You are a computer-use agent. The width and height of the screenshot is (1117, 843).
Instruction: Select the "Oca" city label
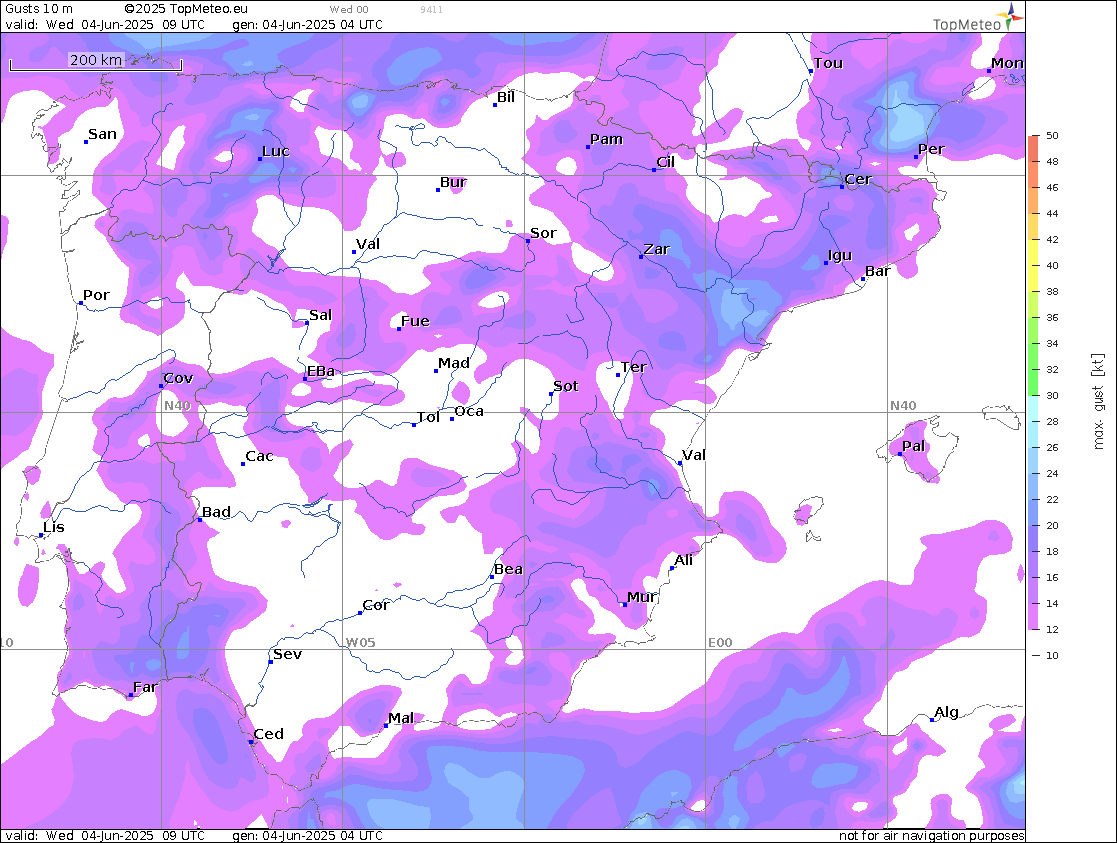coord(469,411)
